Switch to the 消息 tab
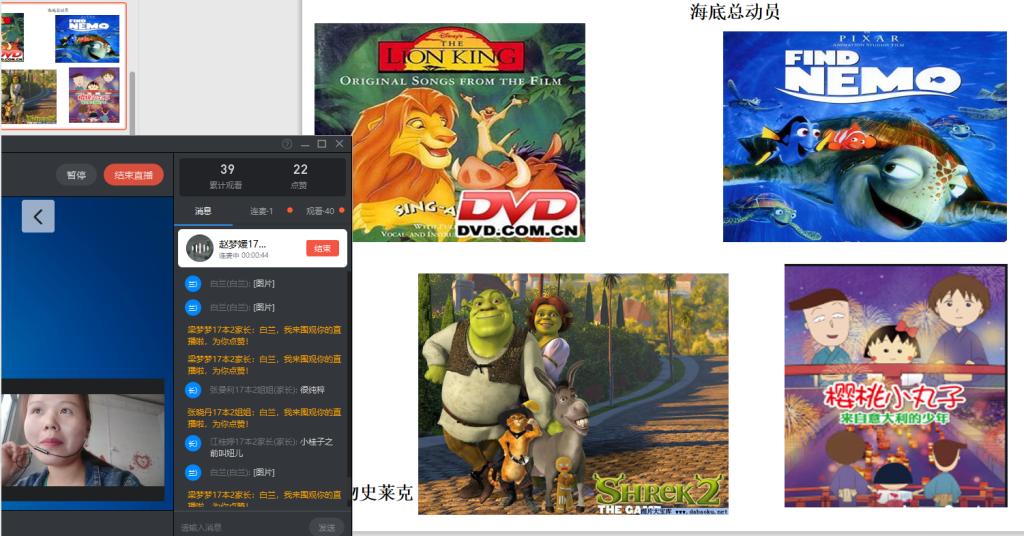1024x536 pixels. click(x=203, y=211)
